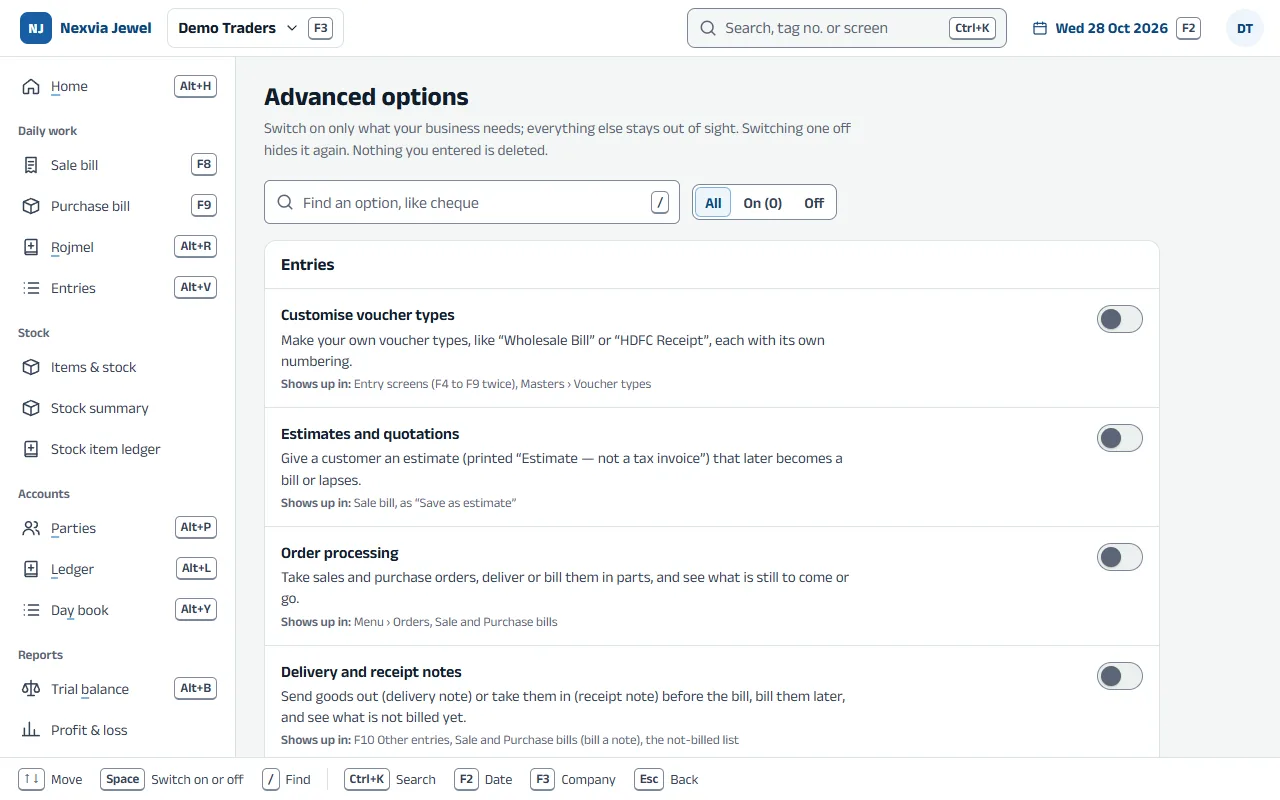The image size is (1280, 800).
Task: Turn on Estimates and quotations toggle
Action: [1120, 438]
